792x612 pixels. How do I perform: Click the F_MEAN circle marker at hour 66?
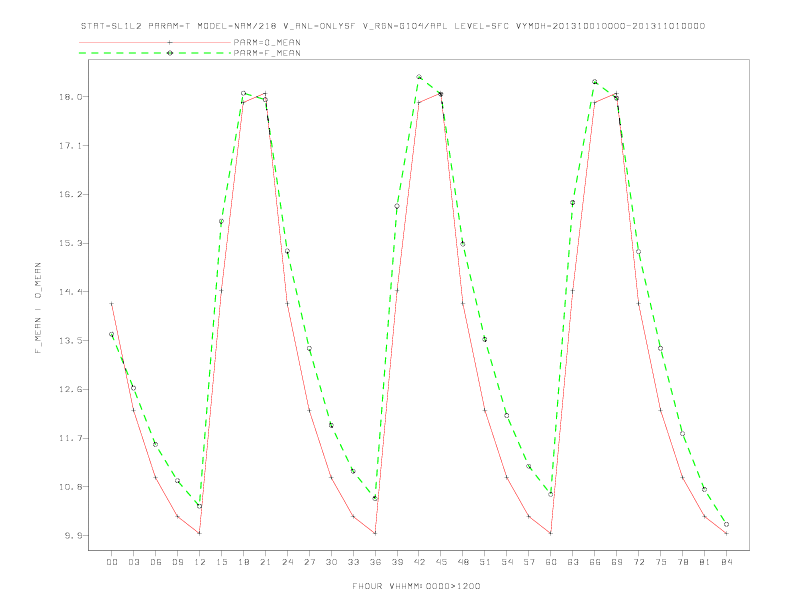(x=595, y=82)
